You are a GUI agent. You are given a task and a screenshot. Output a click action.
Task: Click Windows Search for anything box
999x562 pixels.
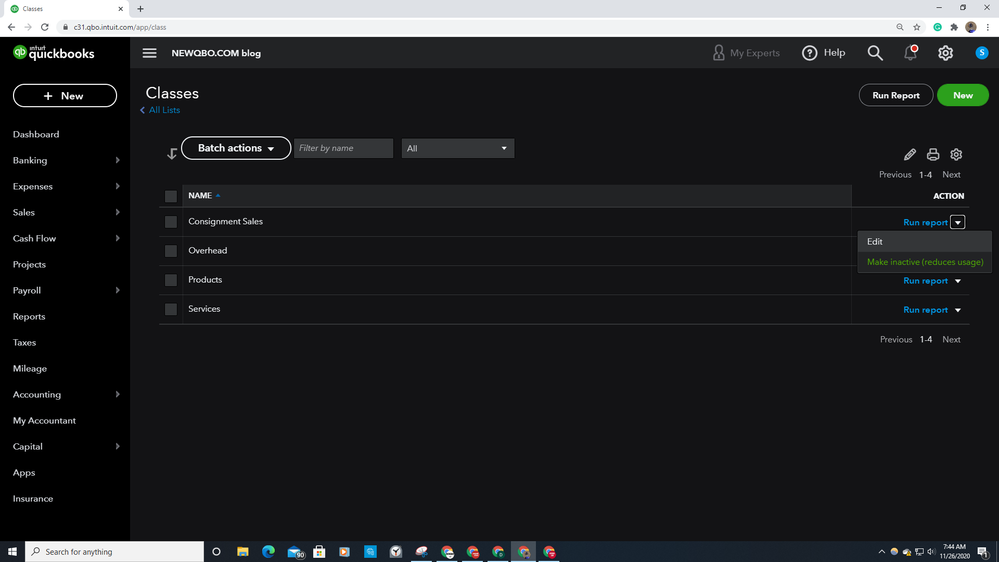(115, 551)
